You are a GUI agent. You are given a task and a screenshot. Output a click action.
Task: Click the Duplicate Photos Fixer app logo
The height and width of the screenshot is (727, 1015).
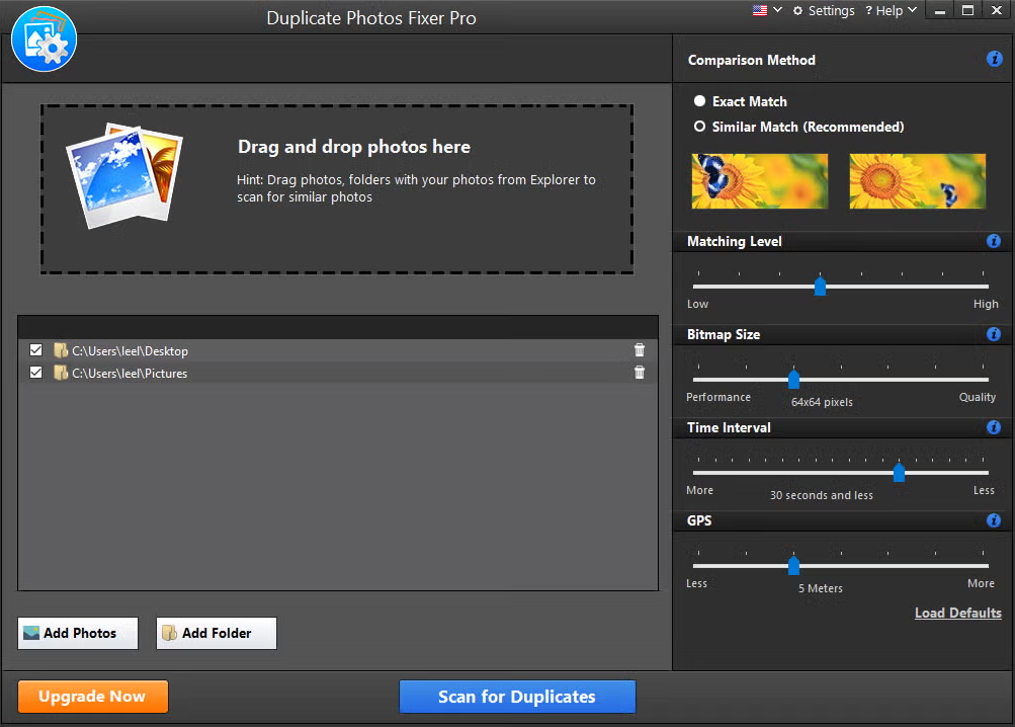[44, 40]
